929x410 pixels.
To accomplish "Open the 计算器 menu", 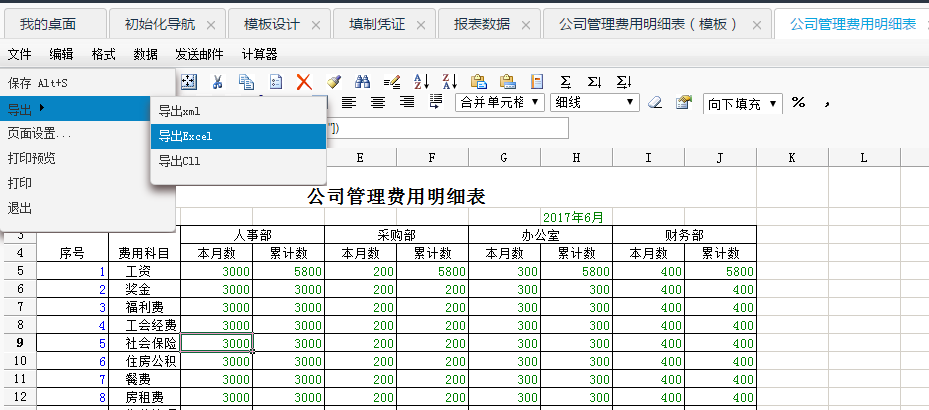I will 260,54.
